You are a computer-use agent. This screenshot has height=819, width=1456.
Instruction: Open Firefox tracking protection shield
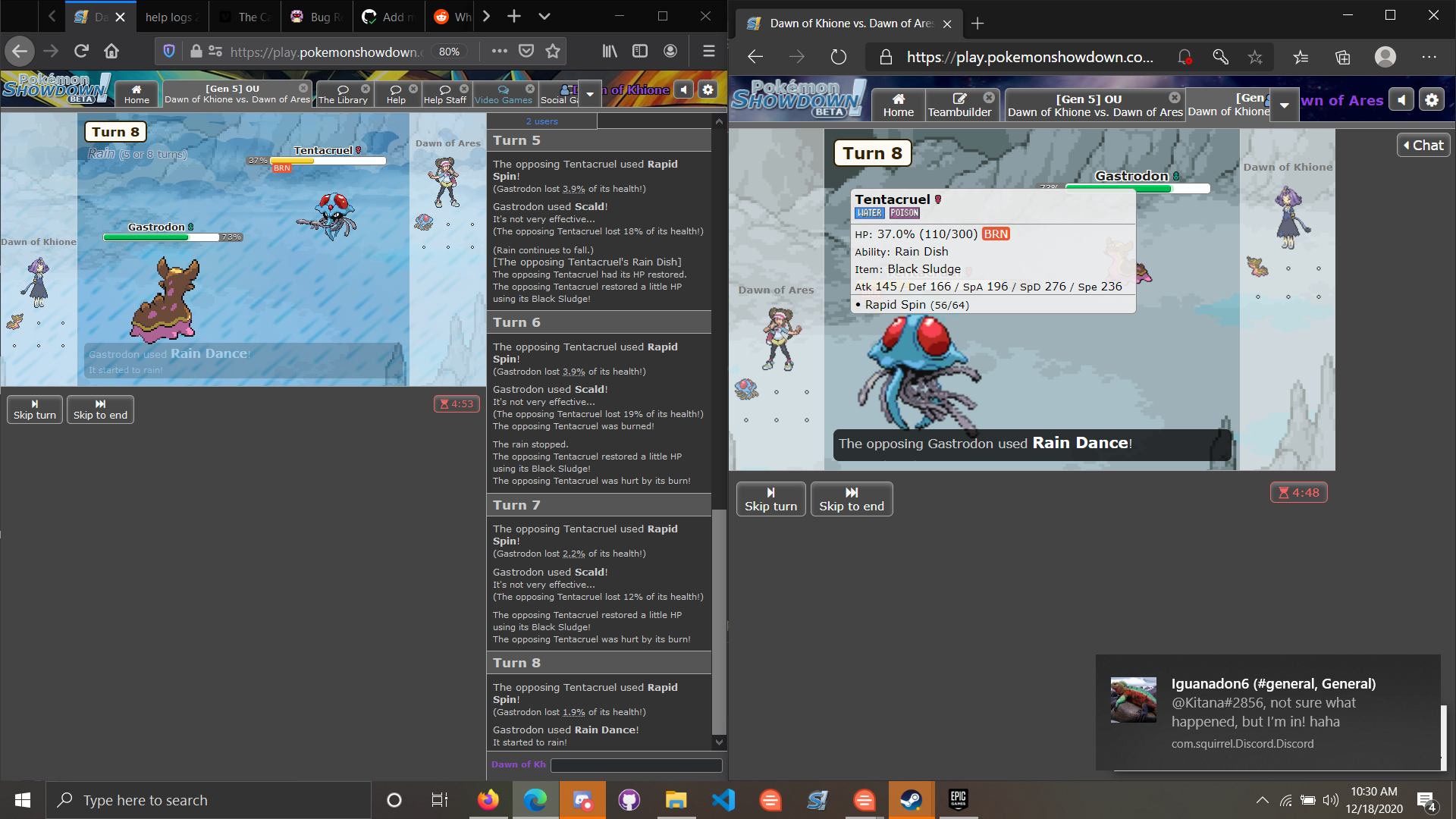pyautogui.click(x=169, y=52)
